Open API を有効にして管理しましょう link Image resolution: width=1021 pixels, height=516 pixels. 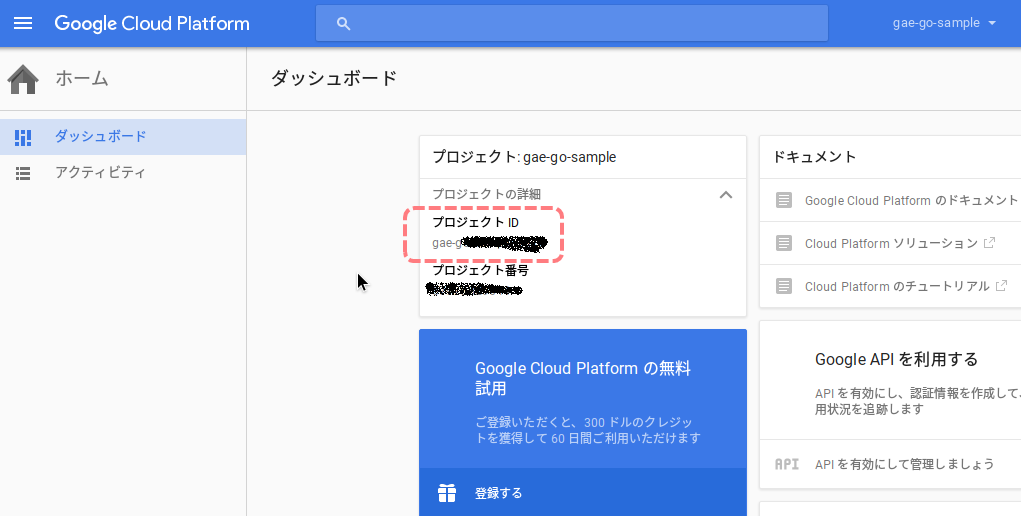coord(904,464)
